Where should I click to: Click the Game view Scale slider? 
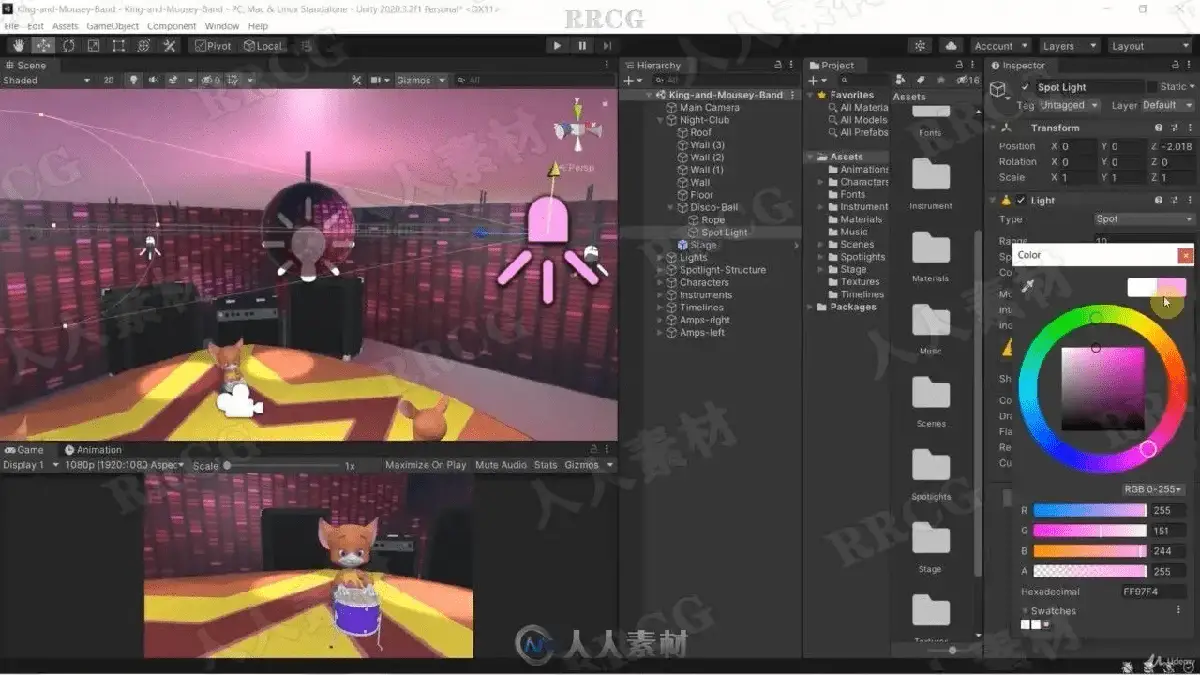[282, 465]
